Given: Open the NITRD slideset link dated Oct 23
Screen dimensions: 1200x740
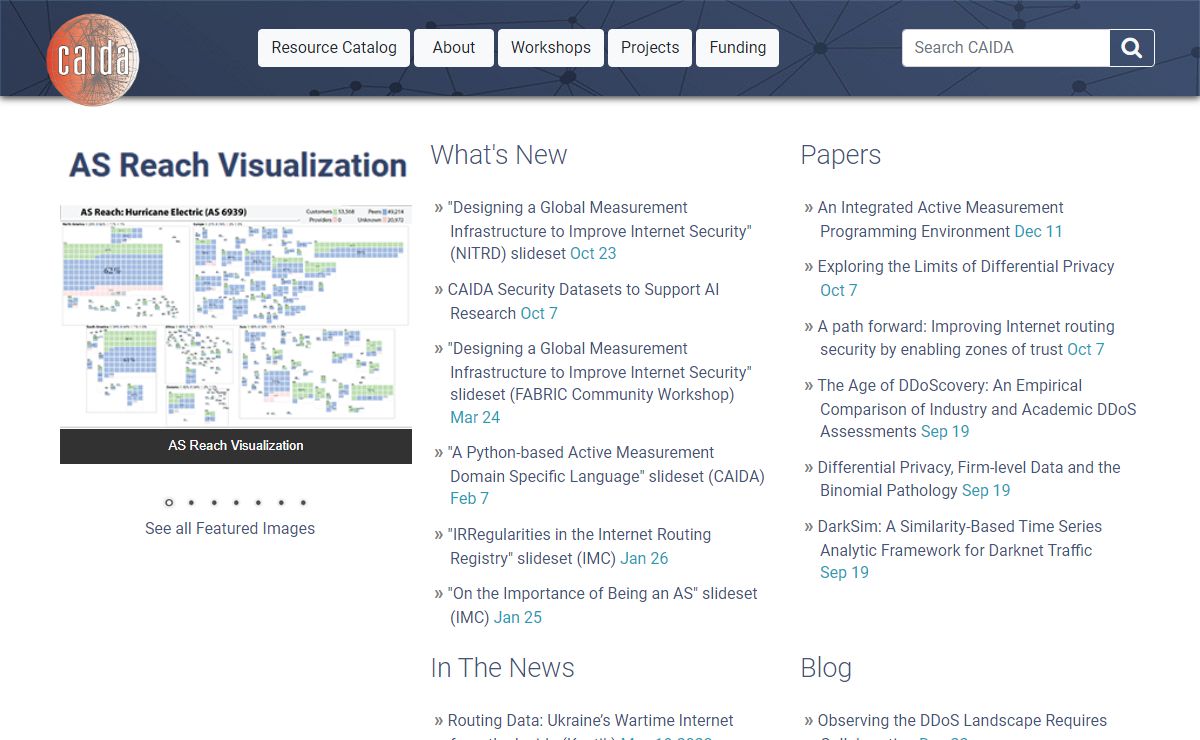Looking at the screenshot, I should (599, 231).
